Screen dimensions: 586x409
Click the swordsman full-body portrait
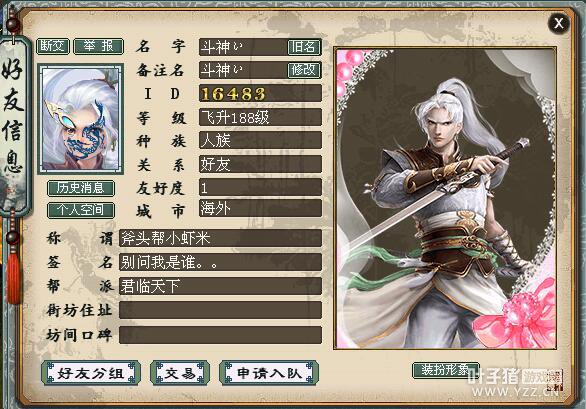click(445, 198)
